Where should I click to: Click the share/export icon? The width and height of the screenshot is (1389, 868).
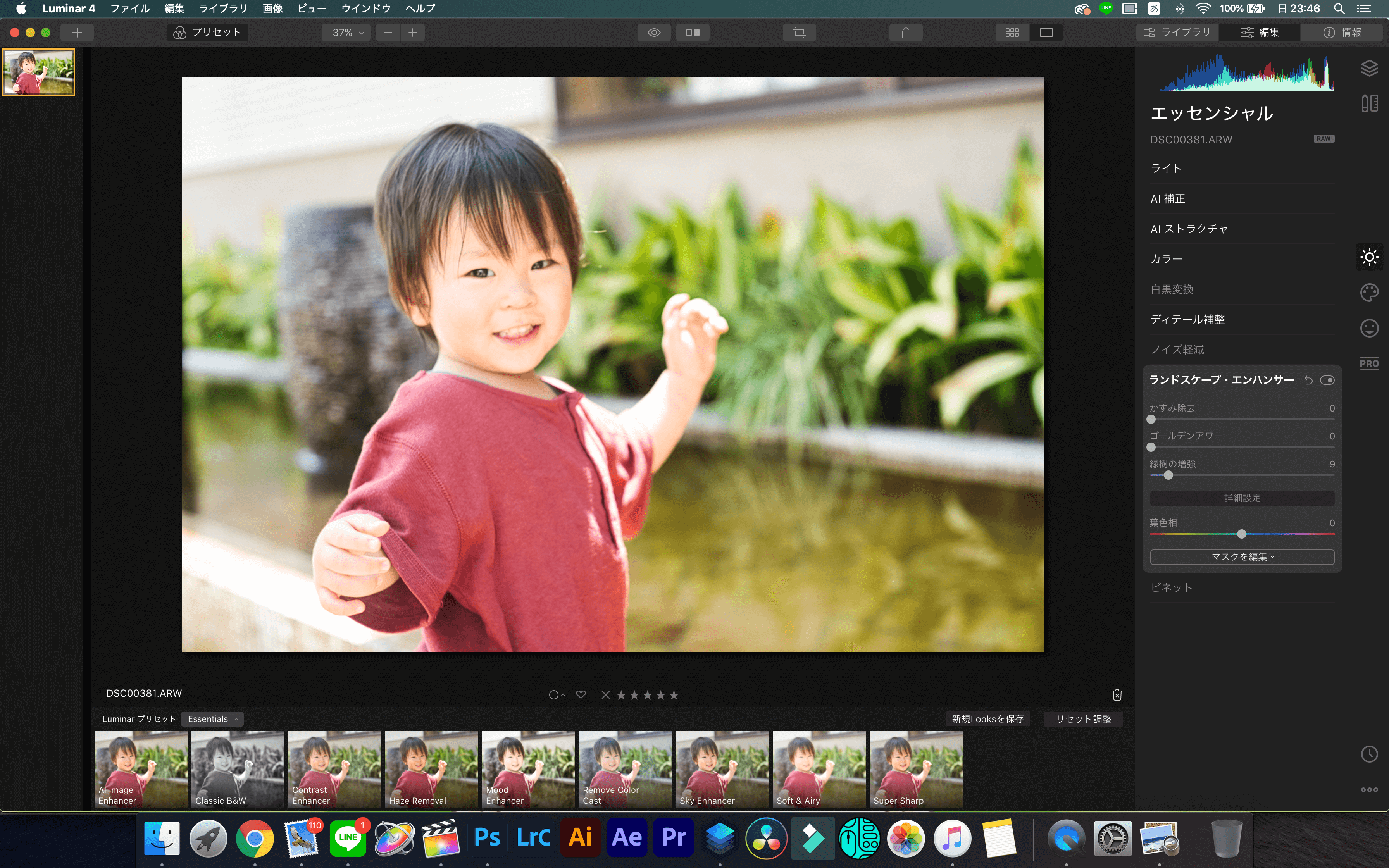coord(906,33)
